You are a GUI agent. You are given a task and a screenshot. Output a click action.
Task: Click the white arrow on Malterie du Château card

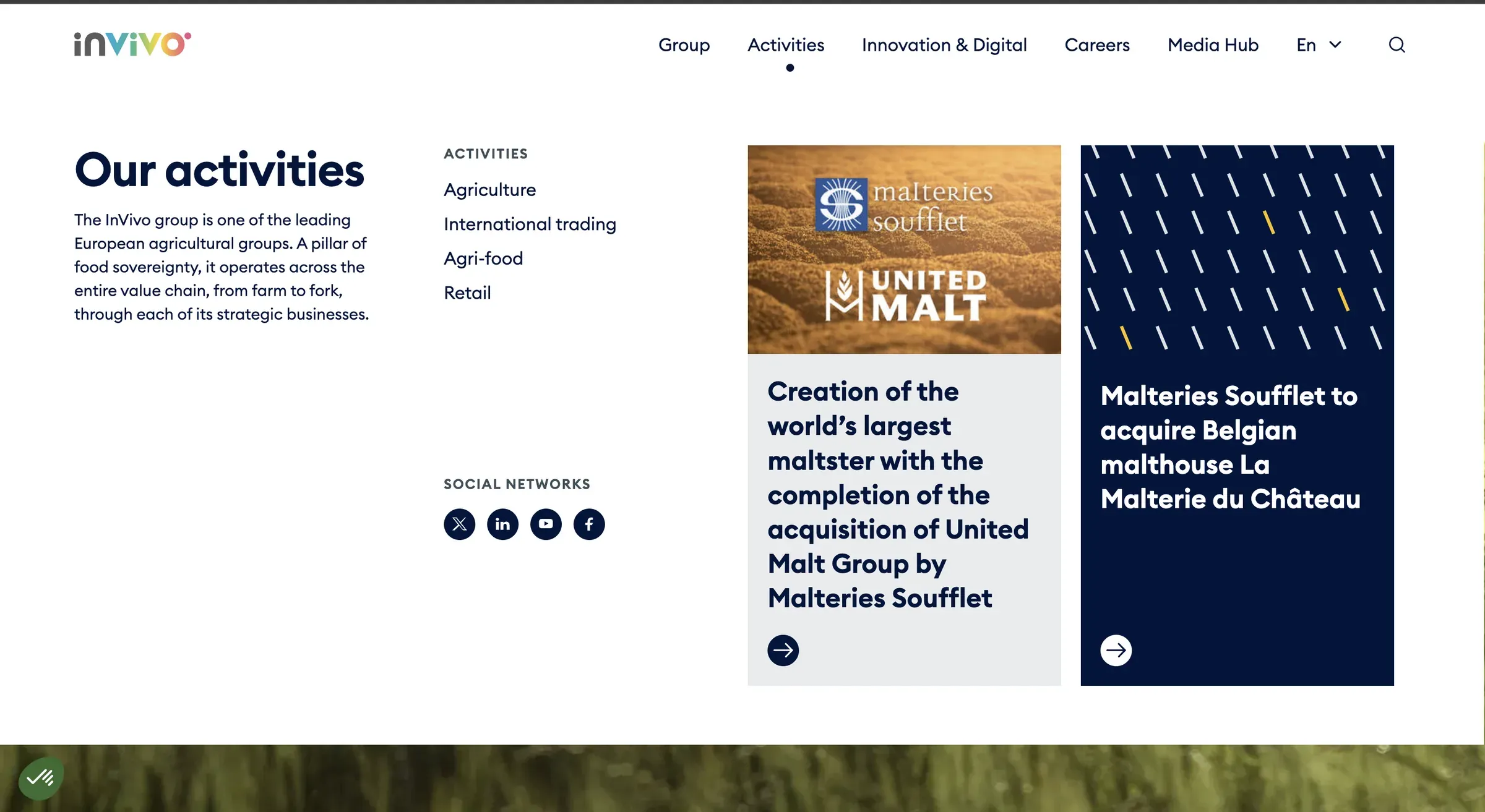tap(1116, 651)
